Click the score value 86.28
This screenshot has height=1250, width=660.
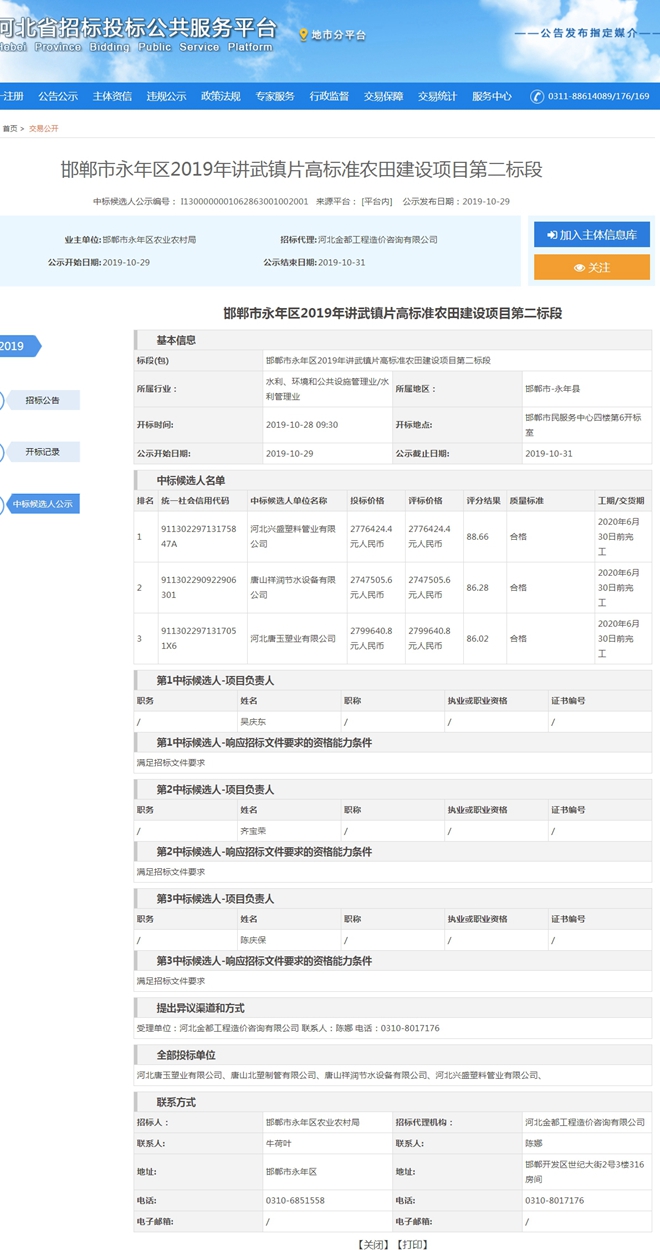pos(477,587)
